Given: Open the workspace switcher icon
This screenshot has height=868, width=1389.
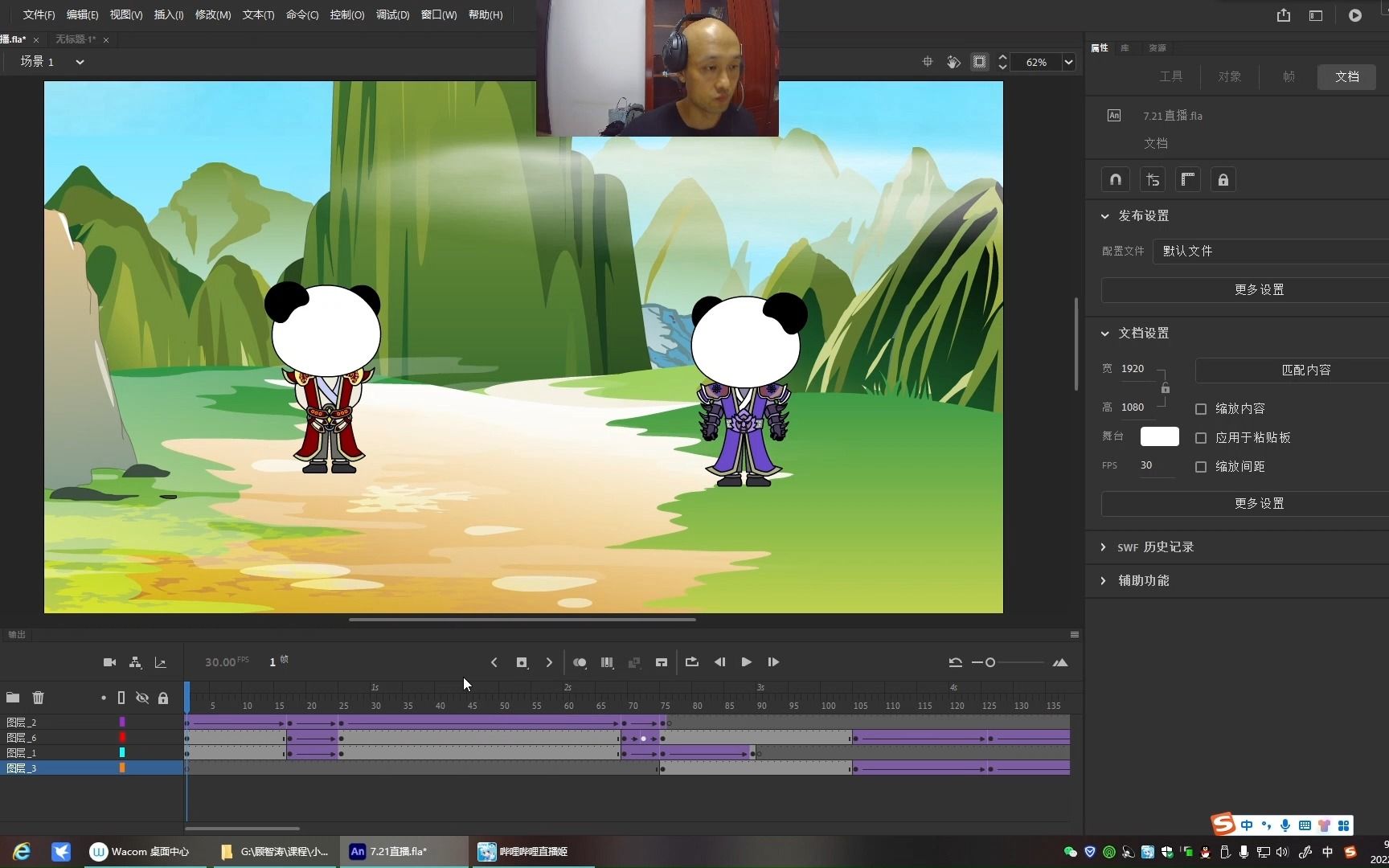Looking at the screenshot, I should click(1316, 15).
